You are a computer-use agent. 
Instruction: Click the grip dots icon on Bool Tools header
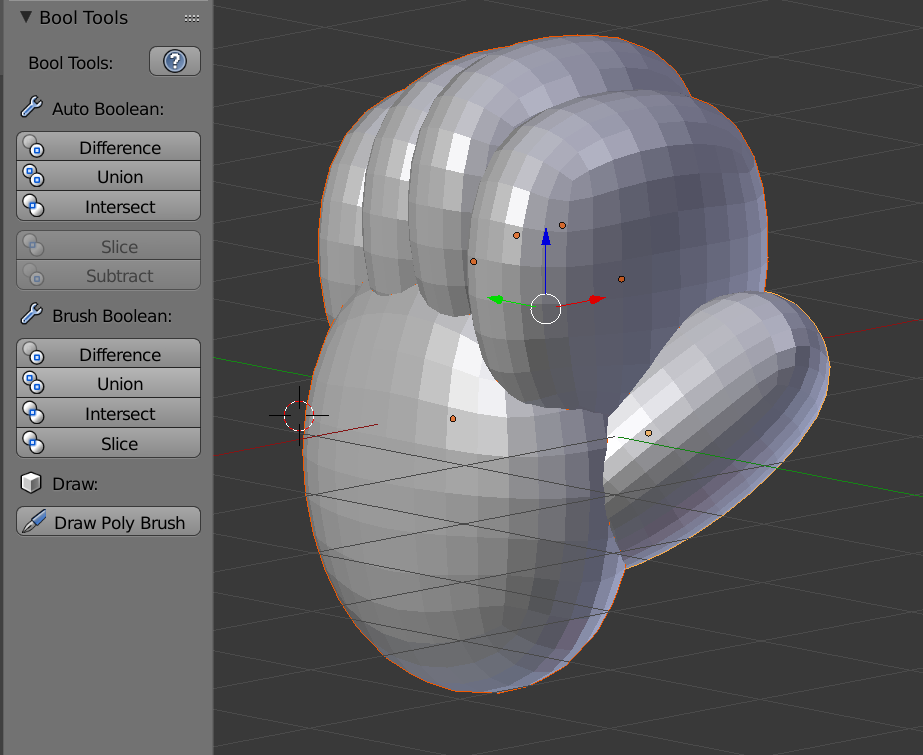pyautogui.click(x=189, y=17)
